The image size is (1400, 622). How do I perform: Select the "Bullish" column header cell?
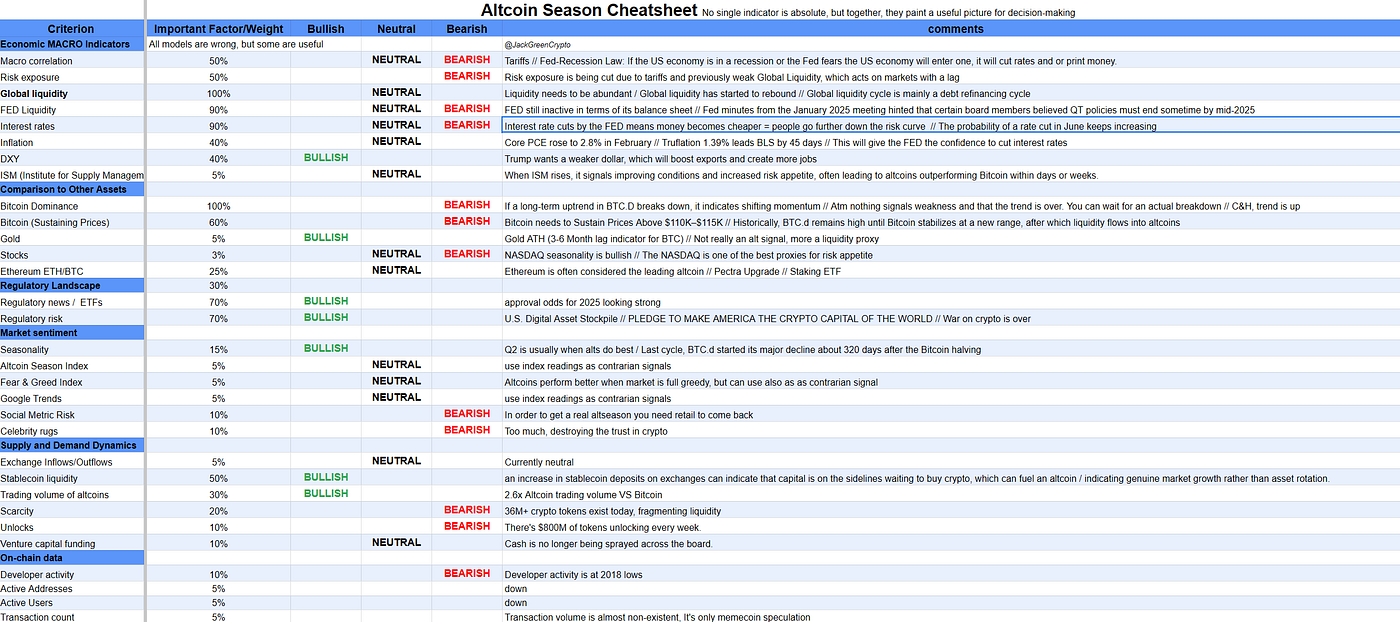coord(326,29)
